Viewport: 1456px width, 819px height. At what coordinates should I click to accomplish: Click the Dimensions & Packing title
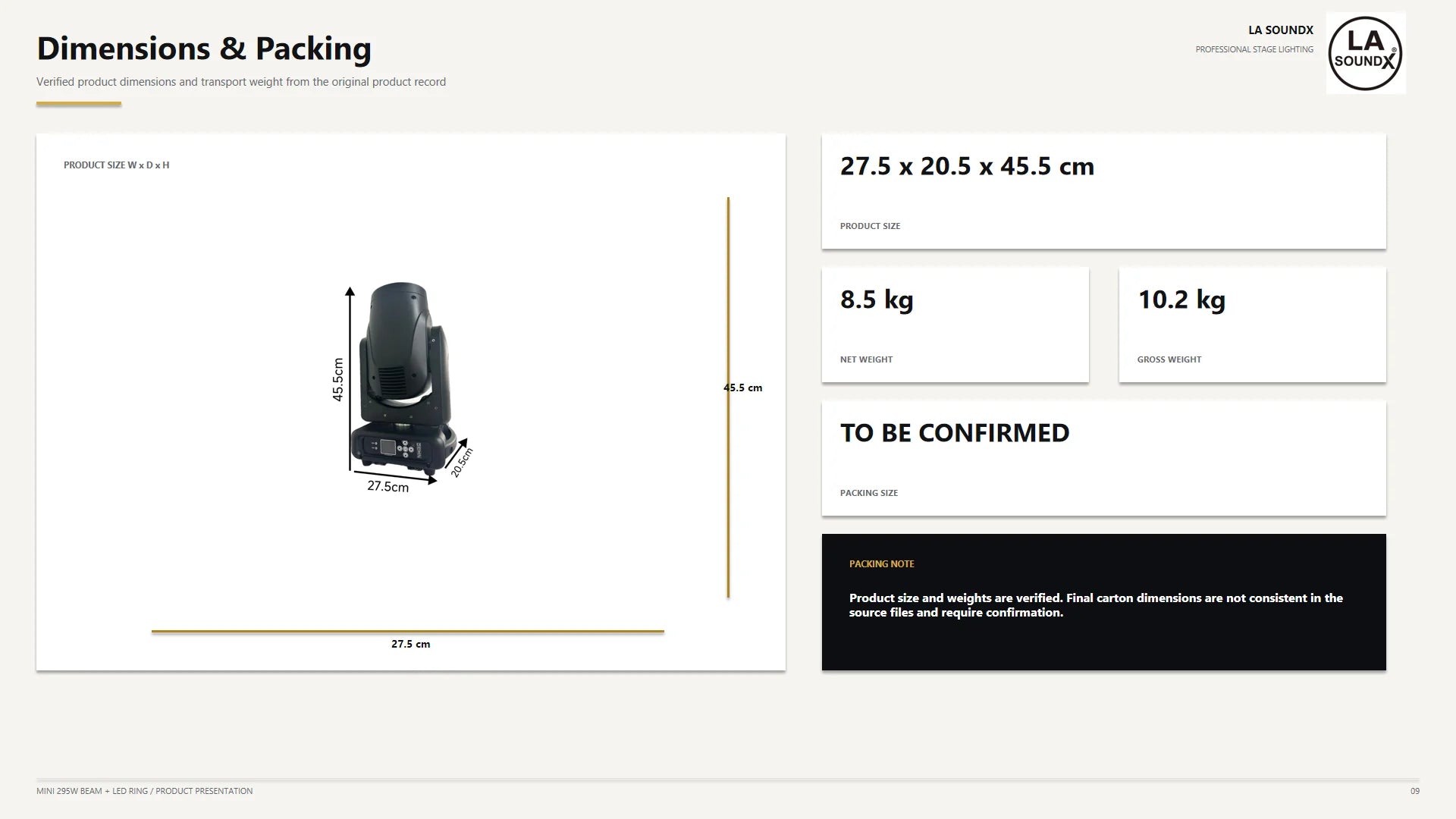point(204,49)
